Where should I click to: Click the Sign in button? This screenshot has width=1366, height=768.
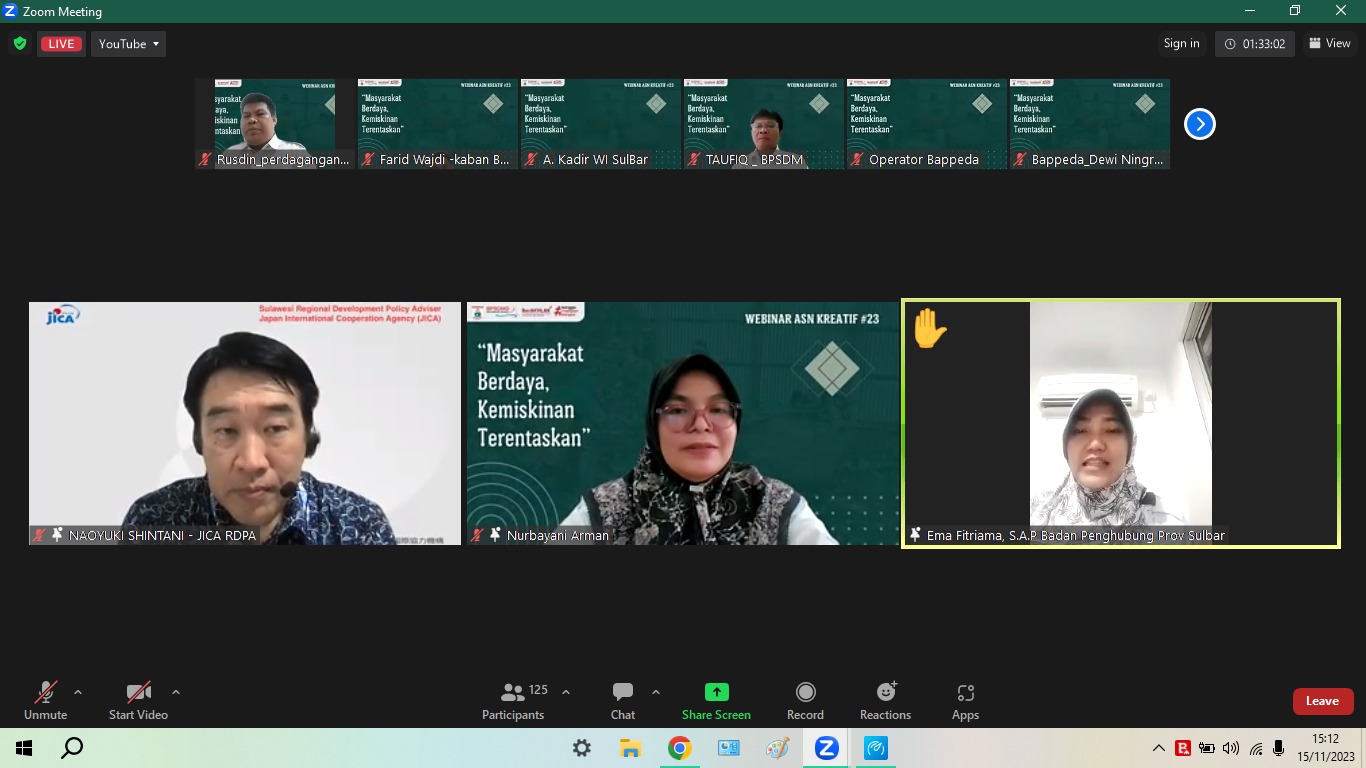(1181, 43)
